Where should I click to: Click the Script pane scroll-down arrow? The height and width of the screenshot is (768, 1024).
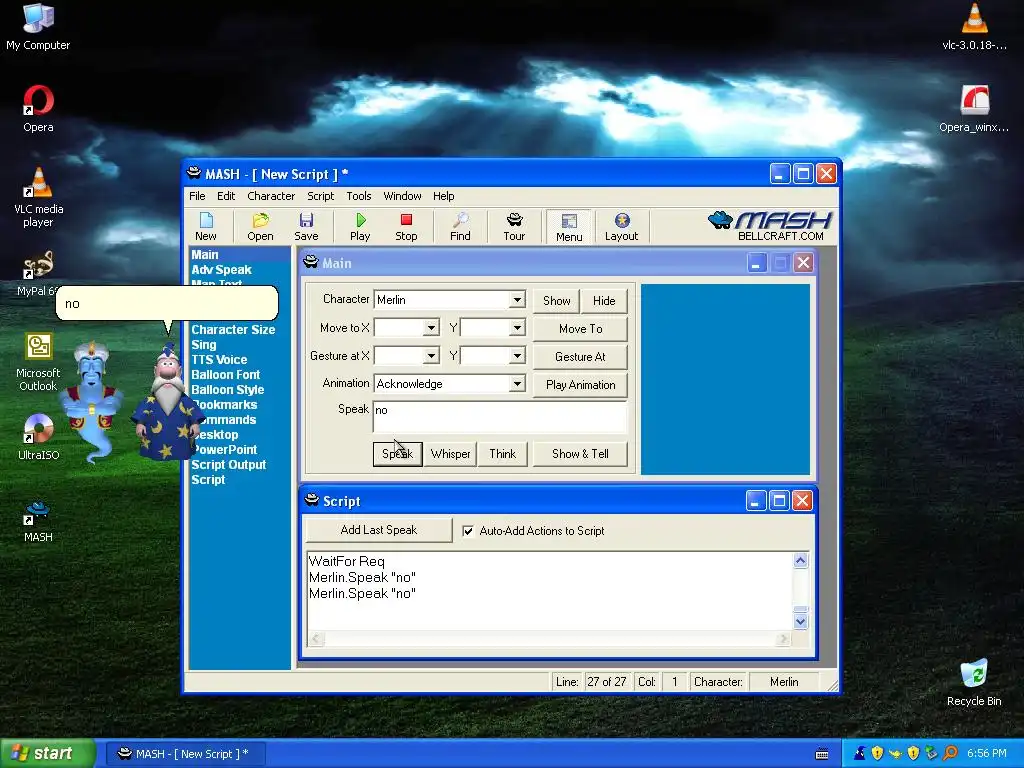801,622
